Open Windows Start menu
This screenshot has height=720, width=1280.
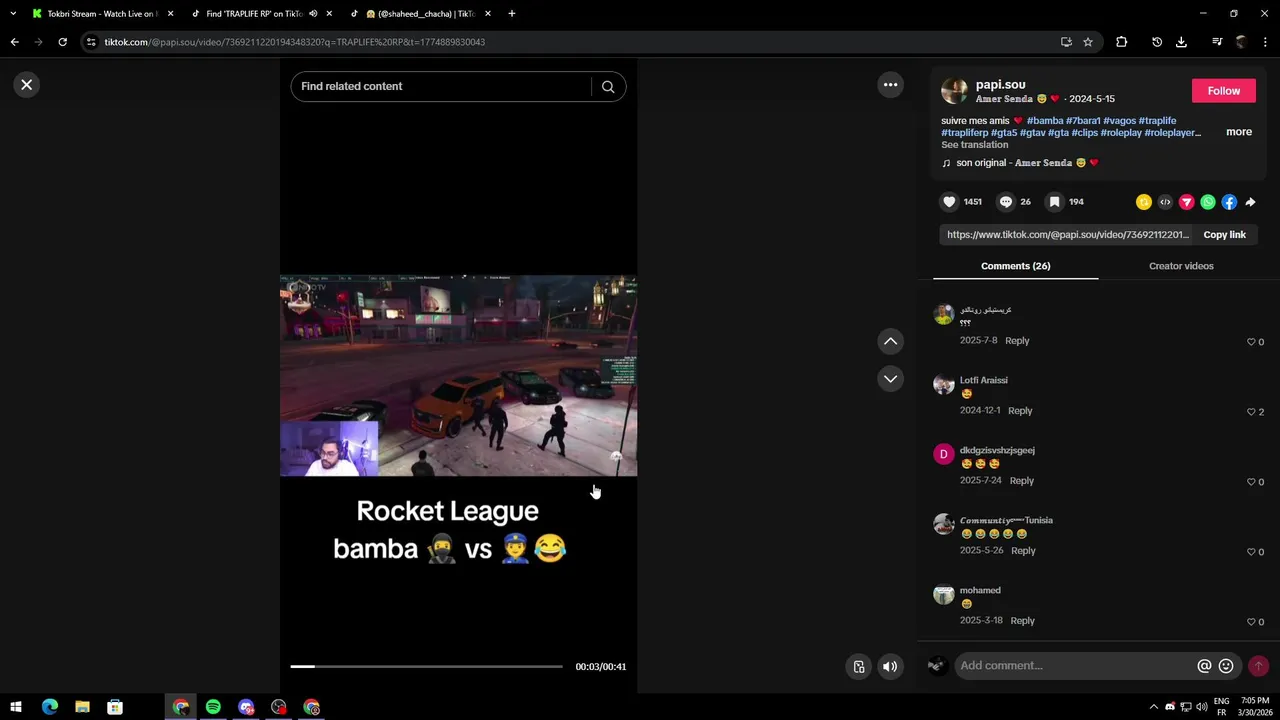16,707
